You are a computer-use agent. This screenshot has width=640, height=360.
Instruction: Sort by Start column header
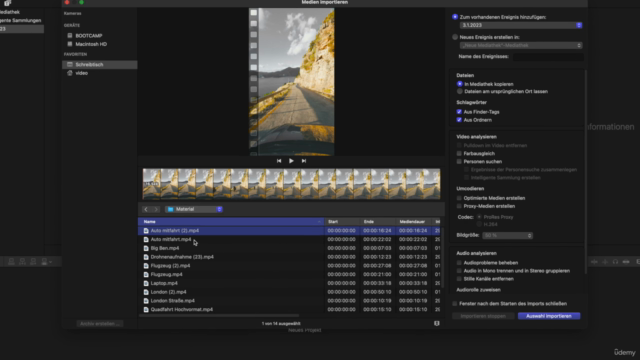pos(342,222)
